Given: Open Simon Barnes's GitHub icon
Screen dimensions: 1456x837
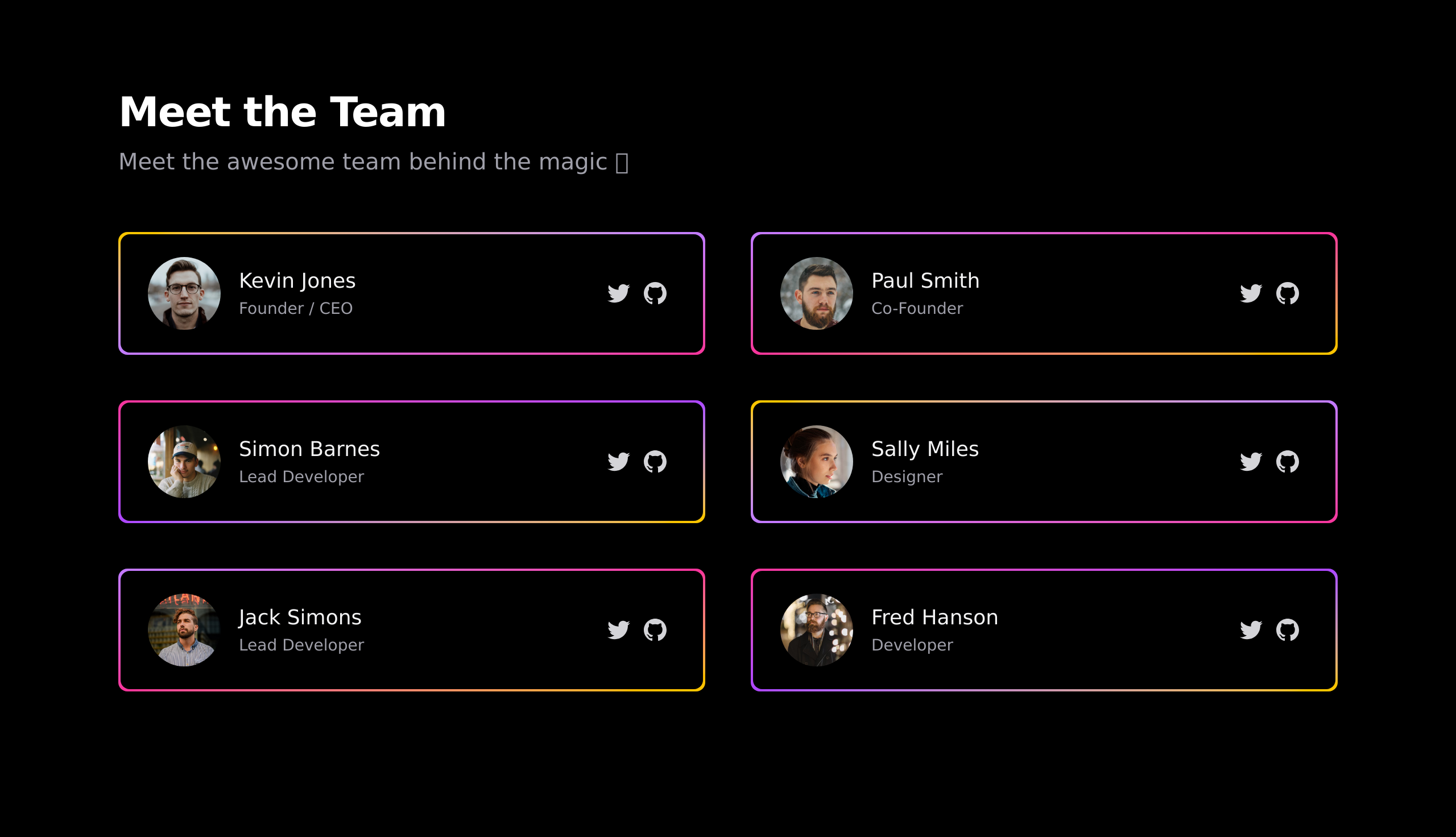Looking at the screenshot, I should point(655,462).
